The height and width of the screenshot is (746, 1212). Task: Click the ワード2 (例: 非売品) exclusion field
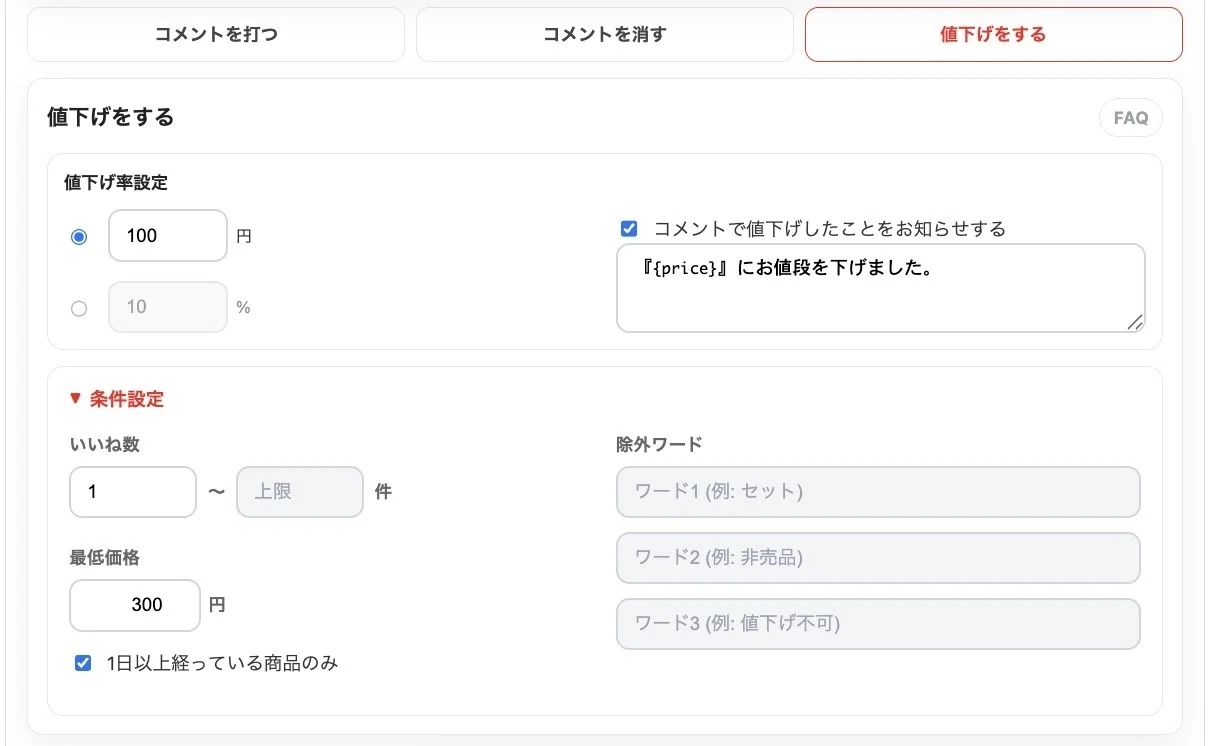[878, 558]
